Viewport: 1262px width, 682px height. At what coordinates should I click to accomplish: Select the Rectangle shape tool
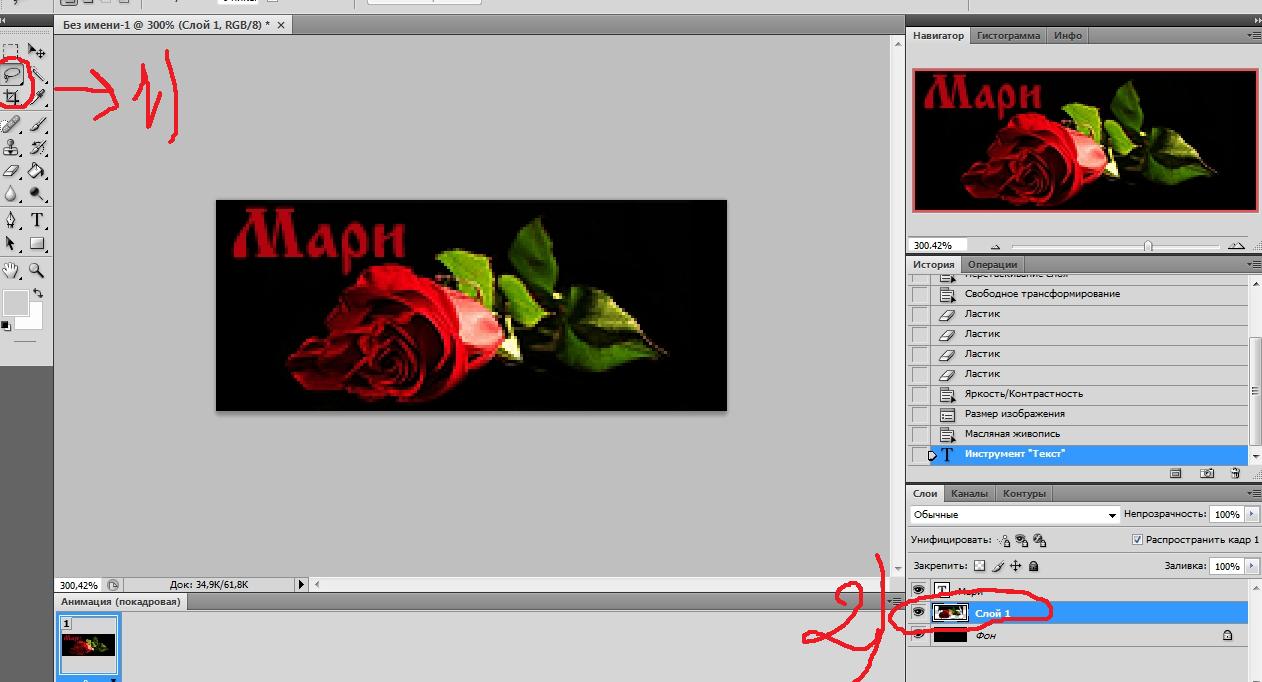click(x=37, y=243)
